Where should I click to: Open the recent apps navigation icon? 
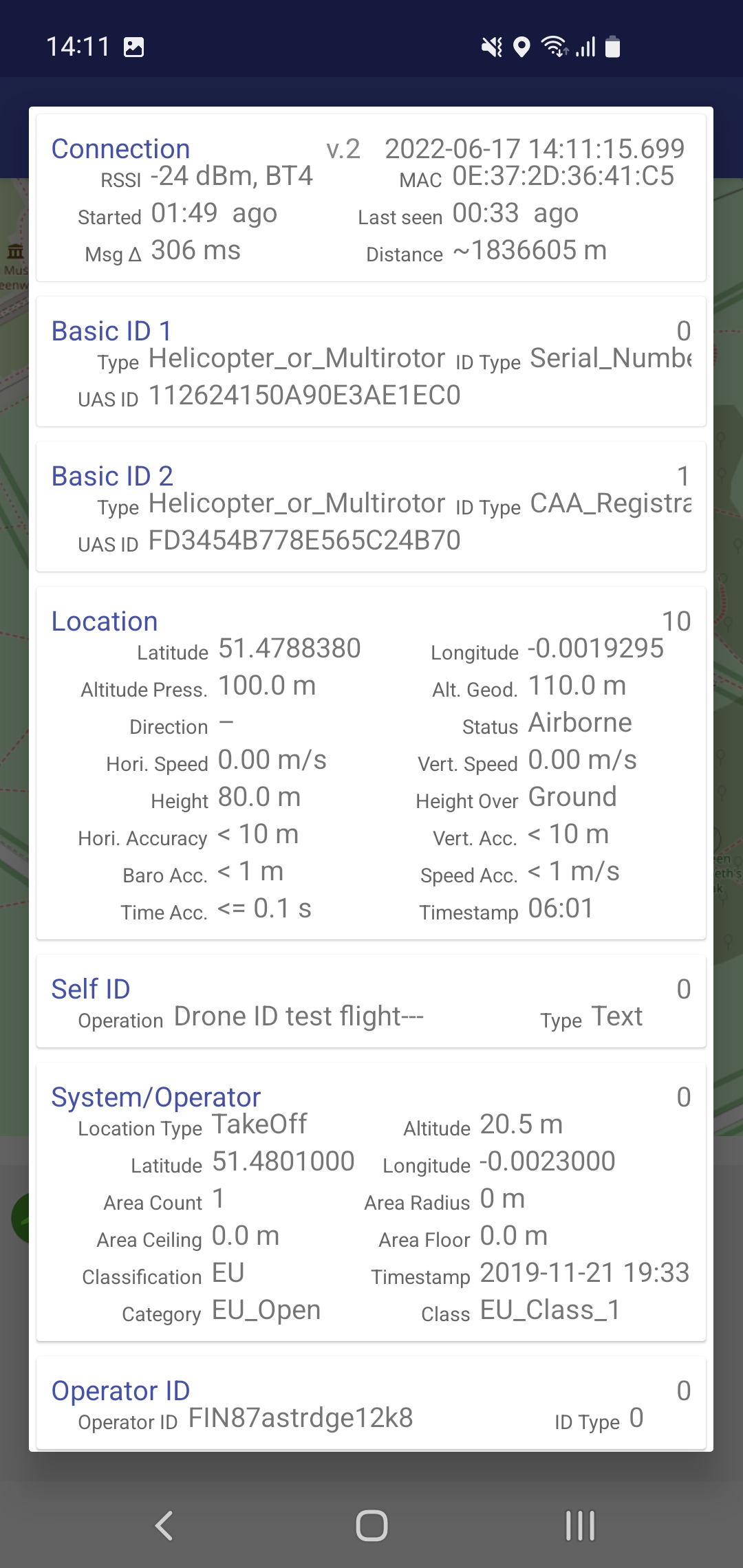click(x=580, y=1525)
